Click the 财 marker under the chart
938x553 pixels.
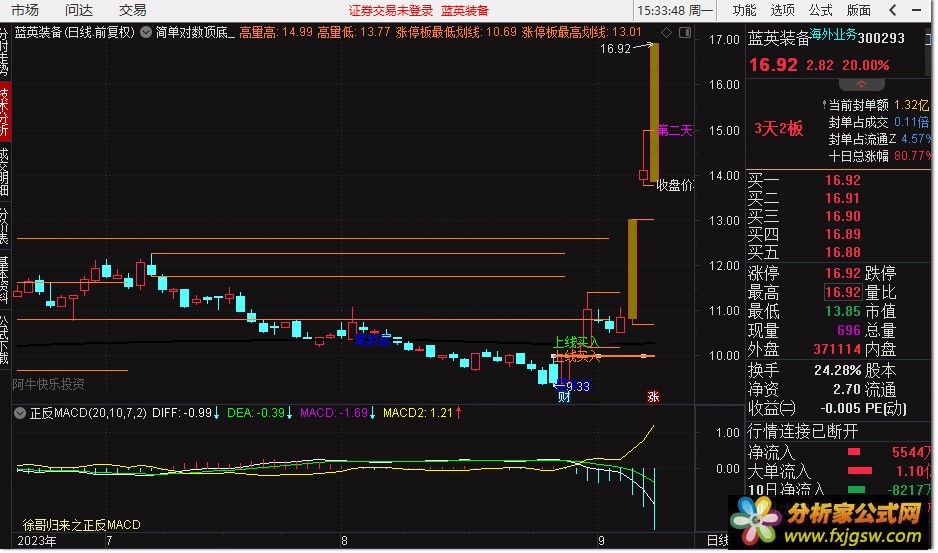coord(564,396)
